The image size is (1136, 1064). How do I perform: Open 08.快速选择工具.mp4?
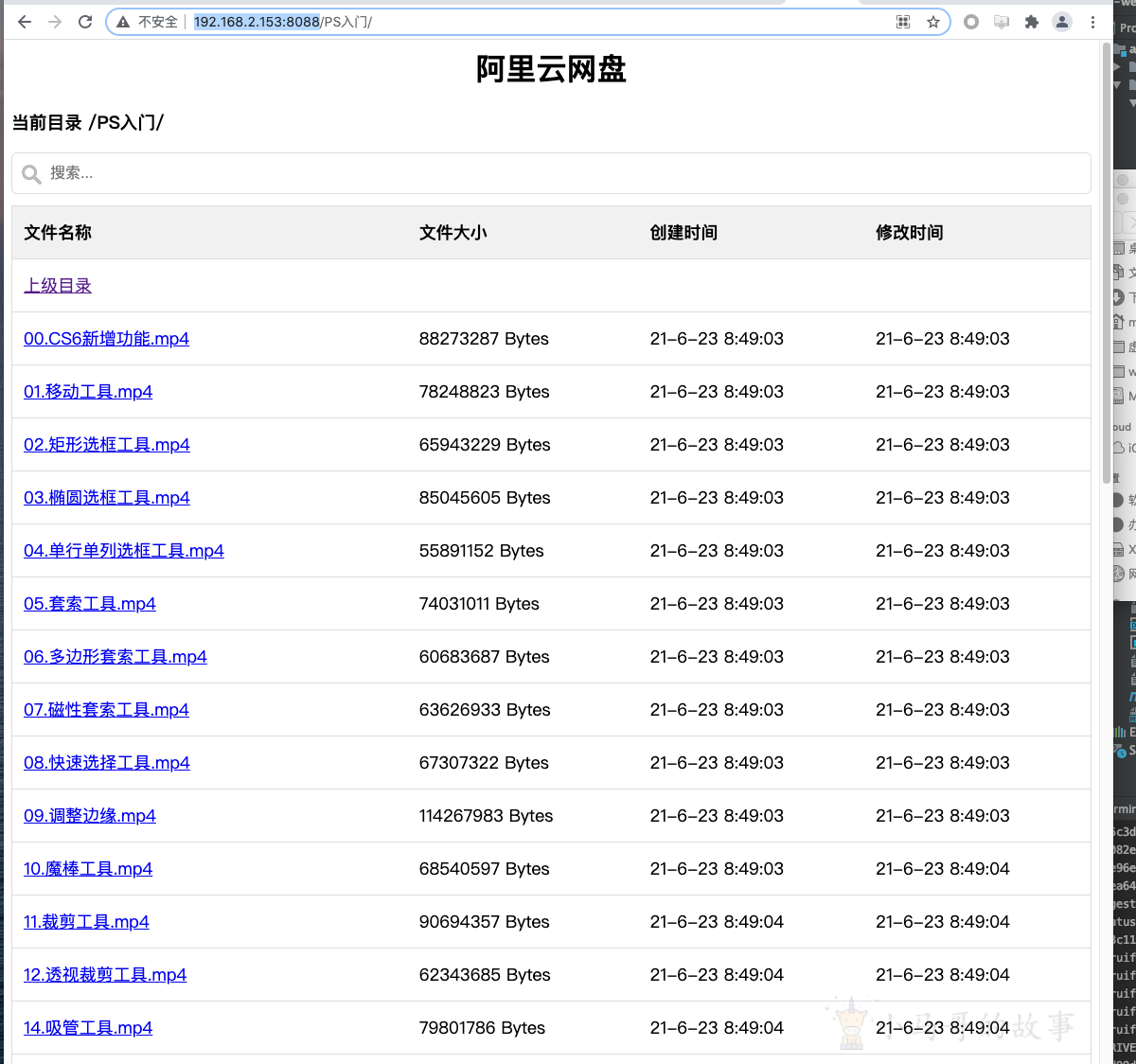click(107, 763)
